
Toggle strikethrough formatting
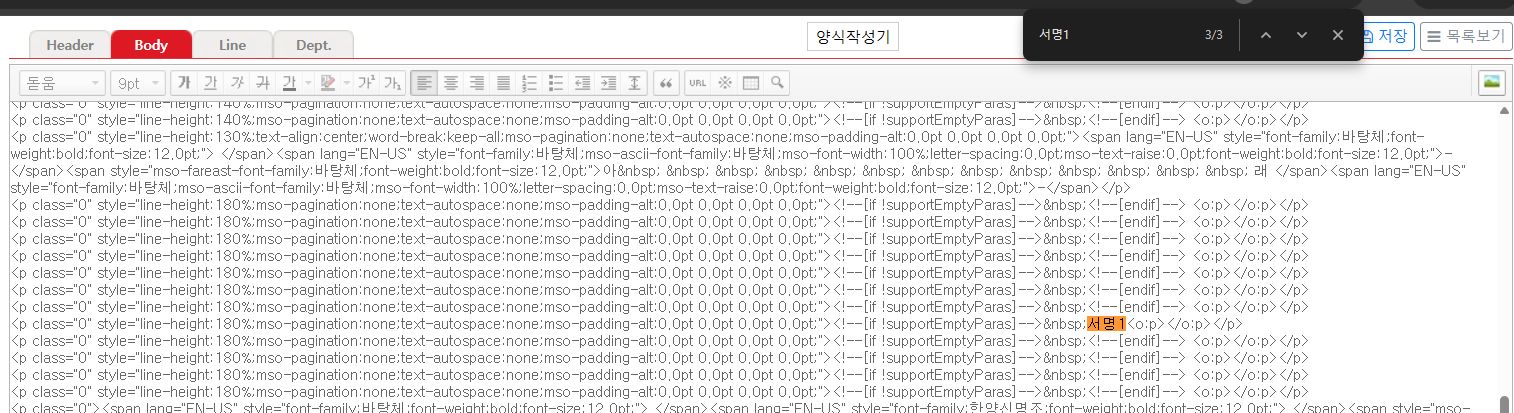click(x=263, y=82)
